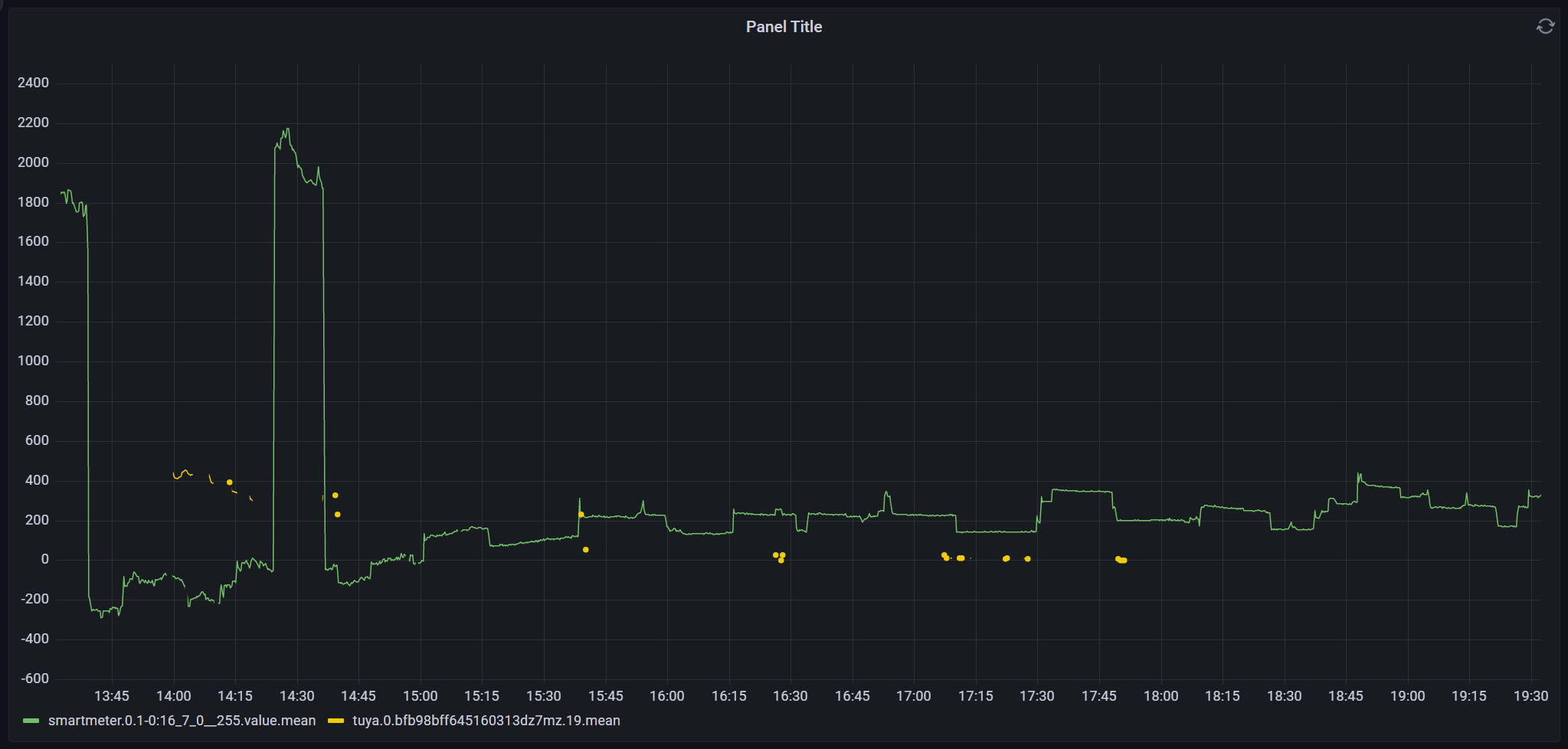Click the 19:30 time axis label
This screenshot has height=749, width=1568.
(1531, 696)
